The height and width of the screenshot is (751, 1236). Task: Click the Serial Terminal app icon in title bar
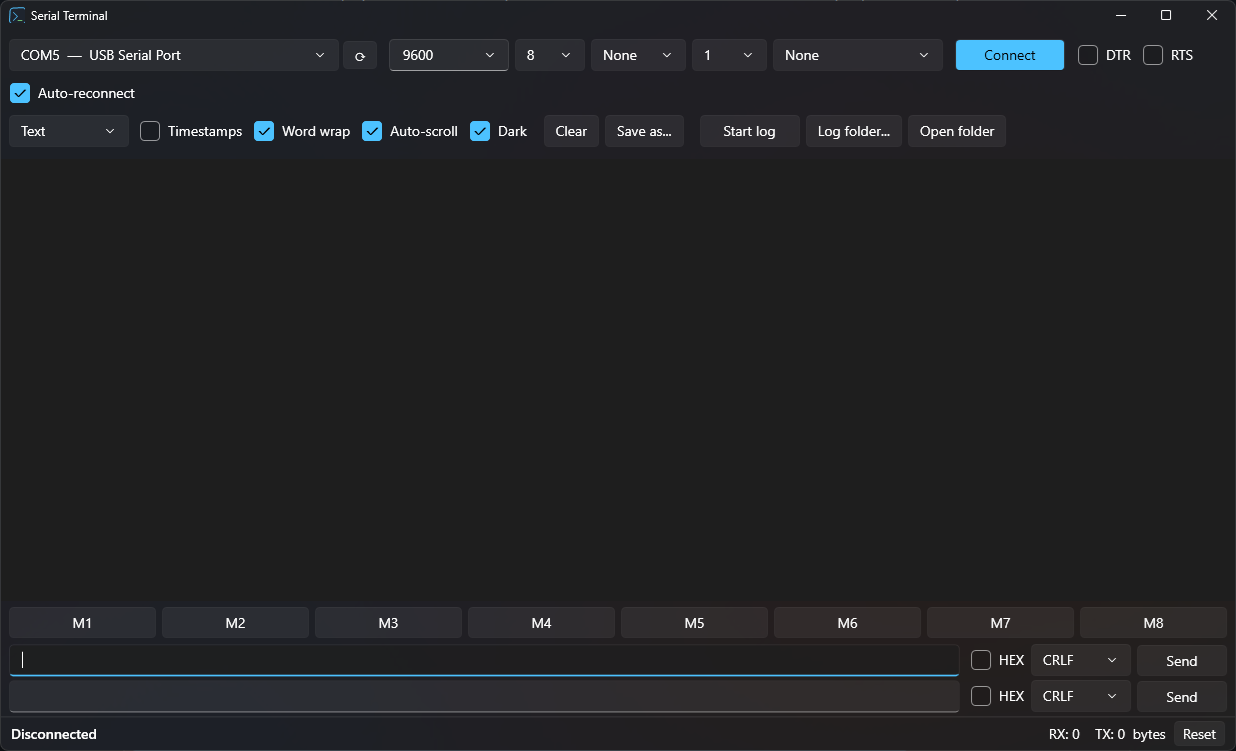pos(17,15)
